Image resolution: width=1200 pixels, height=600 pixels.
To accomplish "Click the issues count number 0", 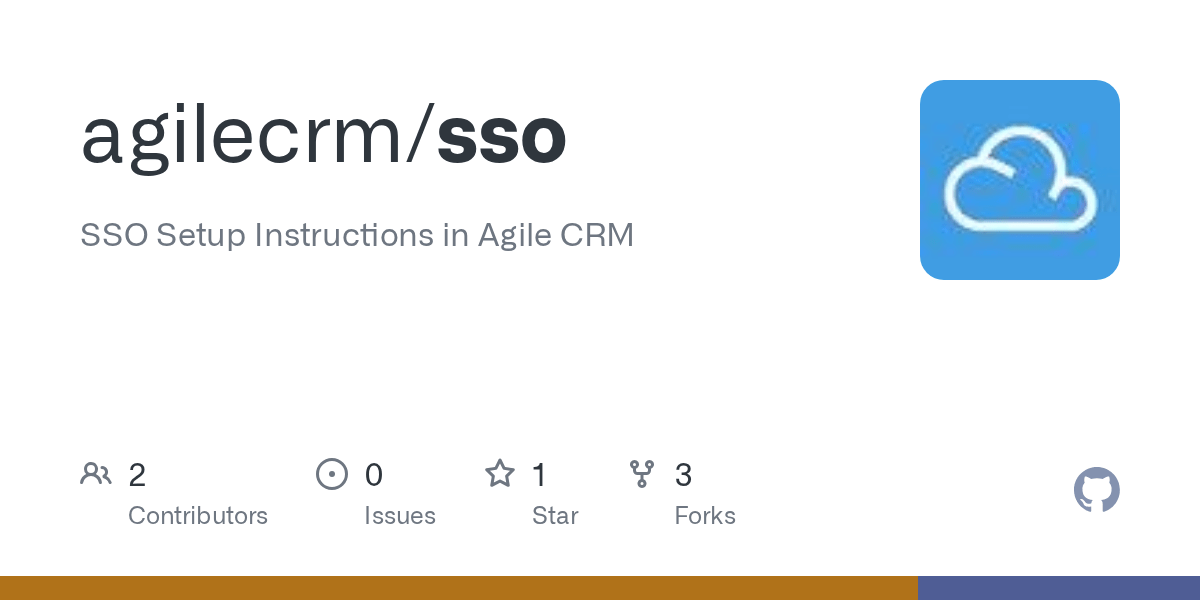I will click(373, 475).
